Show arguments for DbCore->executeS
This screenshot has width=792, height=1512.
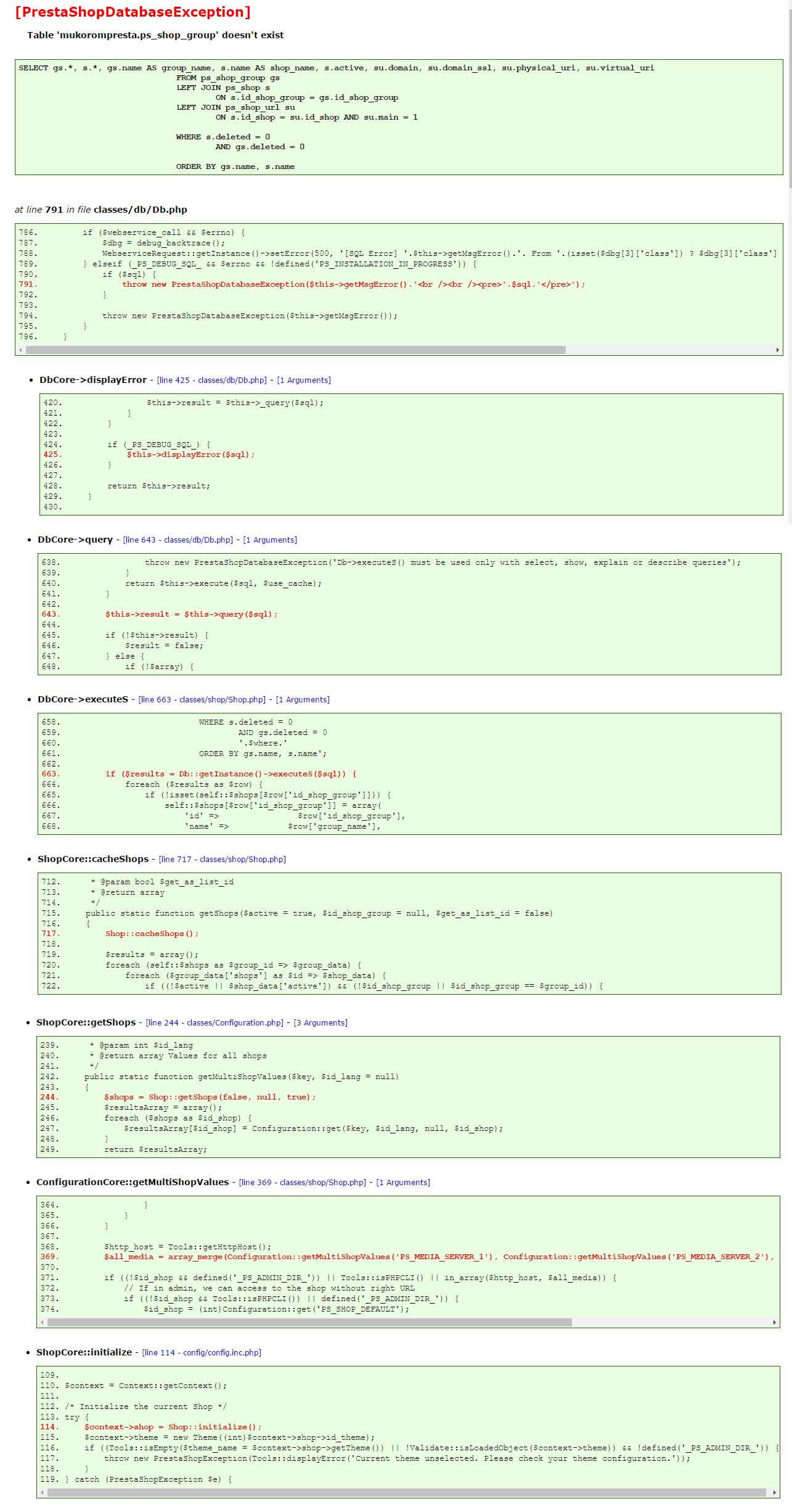(x=303, y=699)
